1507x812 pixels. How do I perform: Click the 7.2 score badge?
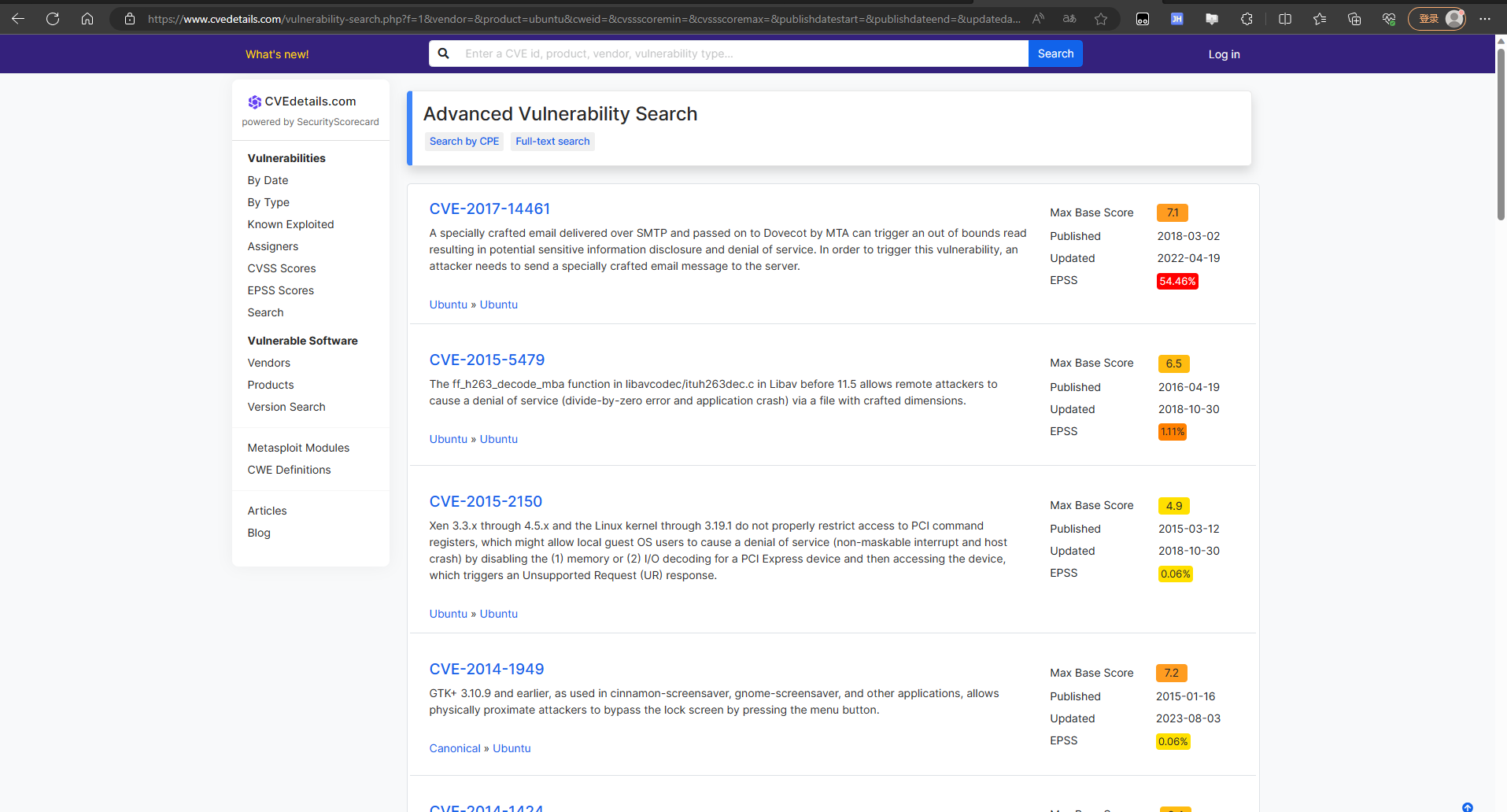pos(1171,673)
